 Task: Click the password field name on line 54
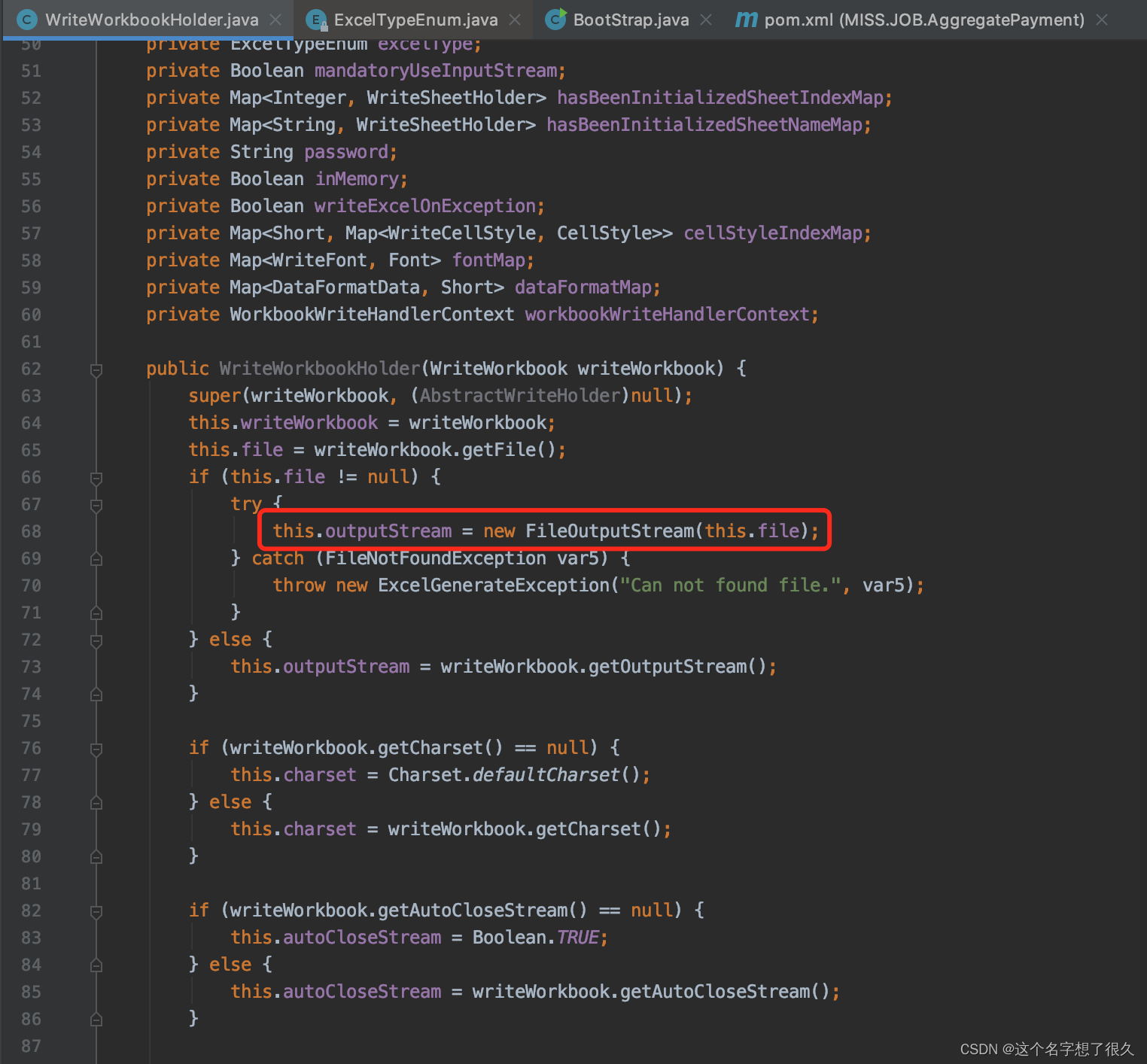[346, 152]
